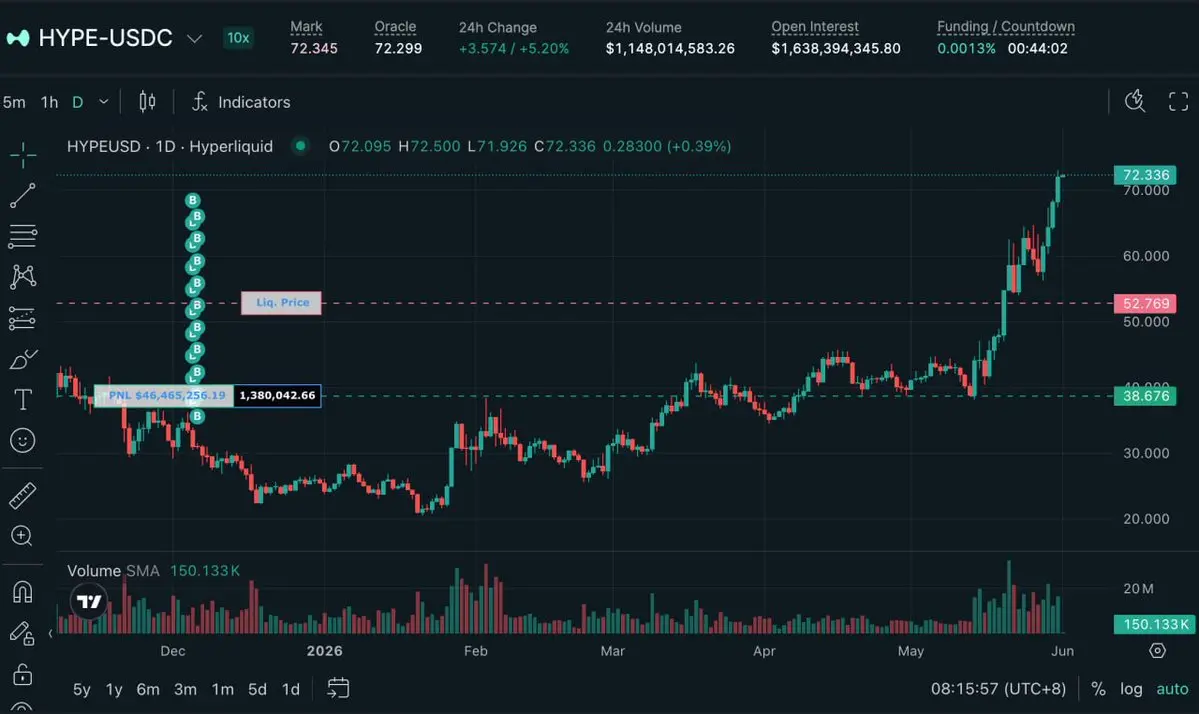
Task: Open the 10x leverage selector
Action: 238,37
